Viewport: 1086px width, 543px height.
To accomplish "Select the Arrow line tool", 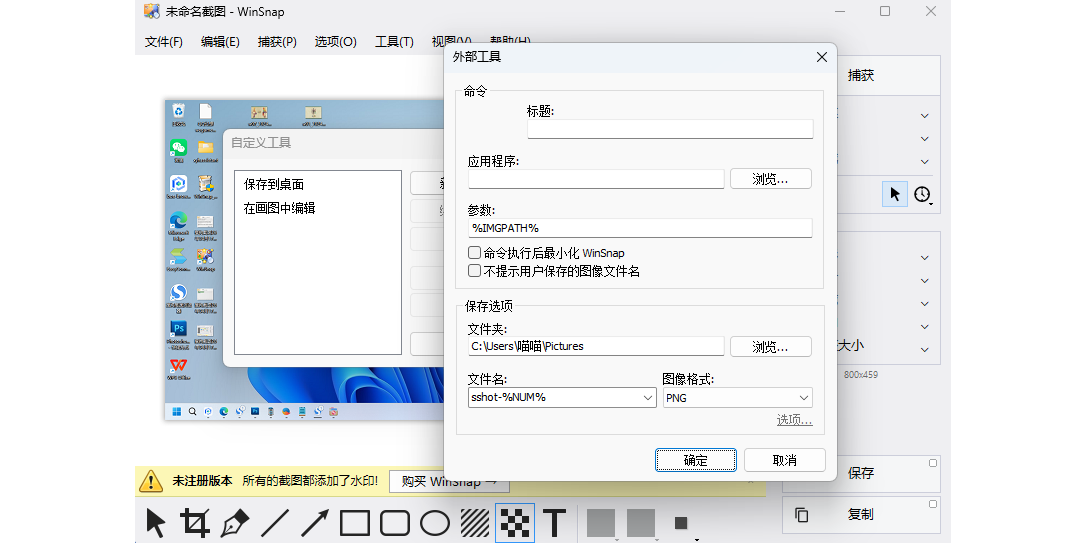I will (314, 523).
